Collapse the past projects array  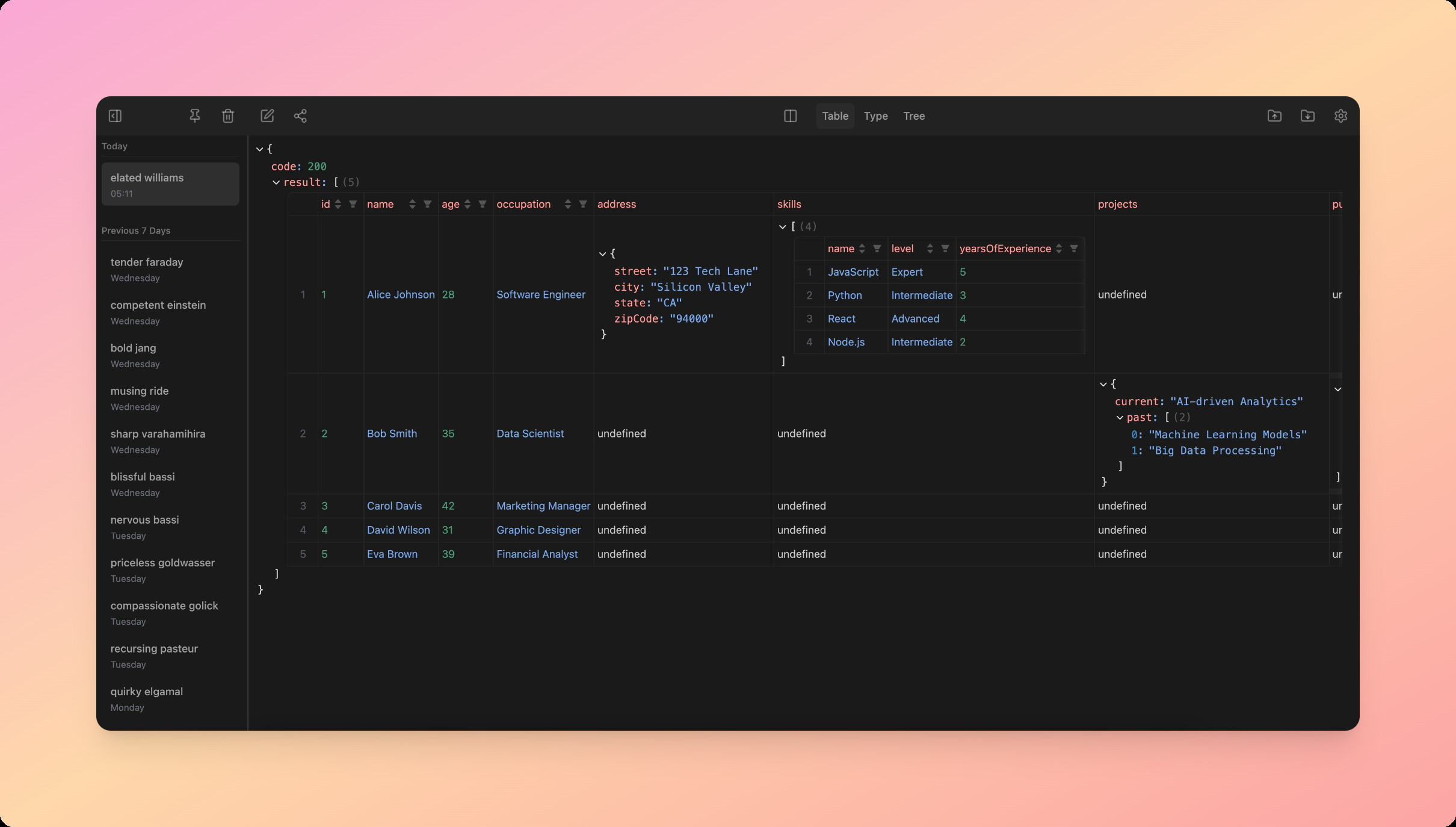tap(1120, 418)
